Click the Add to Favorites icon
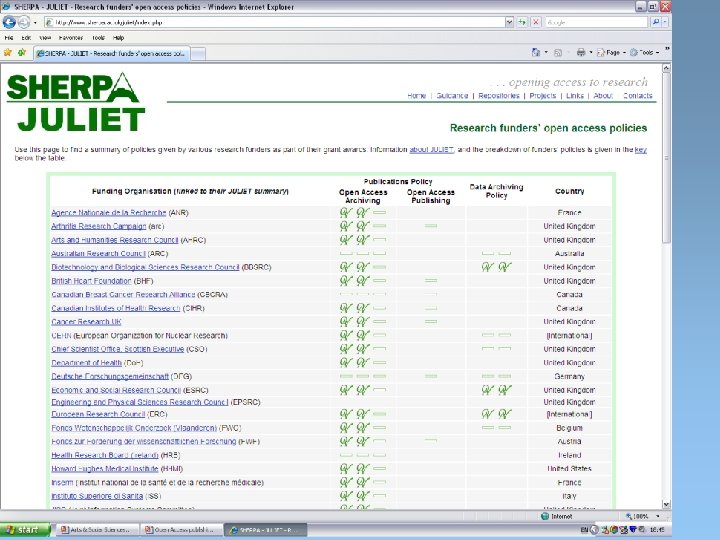The width and height of the screenshot is (720, 540). tap(22, 52)
